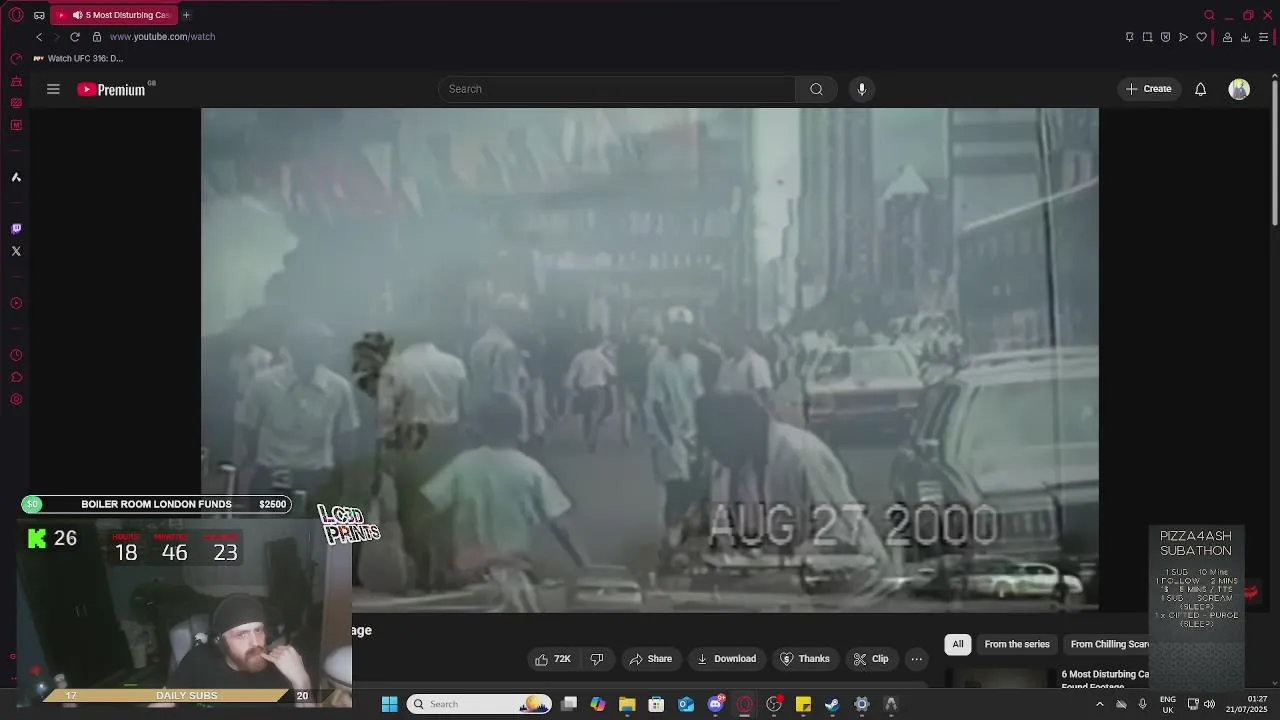
Task: Open more actions three-dot menu
Action: click(x=917, y=659)
